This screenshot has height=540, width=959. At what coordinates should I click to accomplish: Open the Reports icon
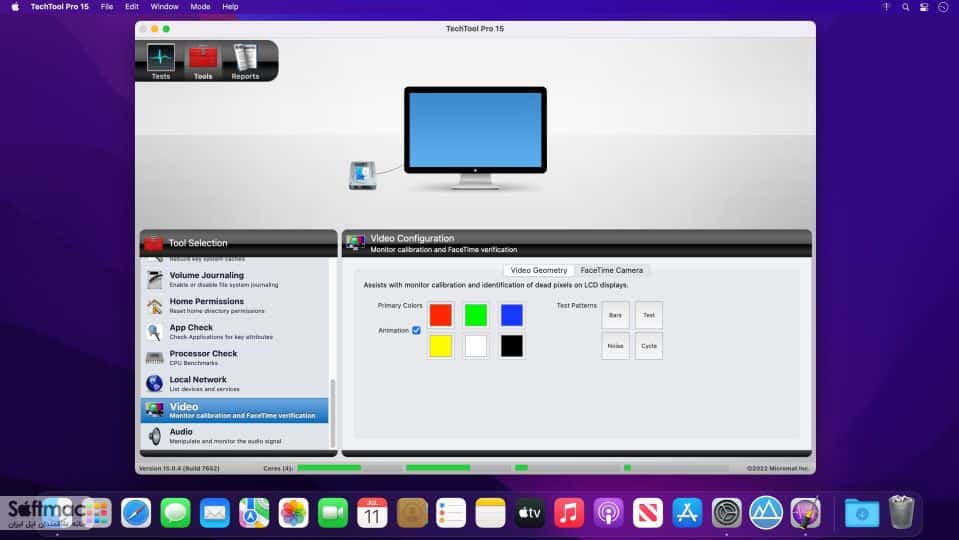[x=245, y=62]
